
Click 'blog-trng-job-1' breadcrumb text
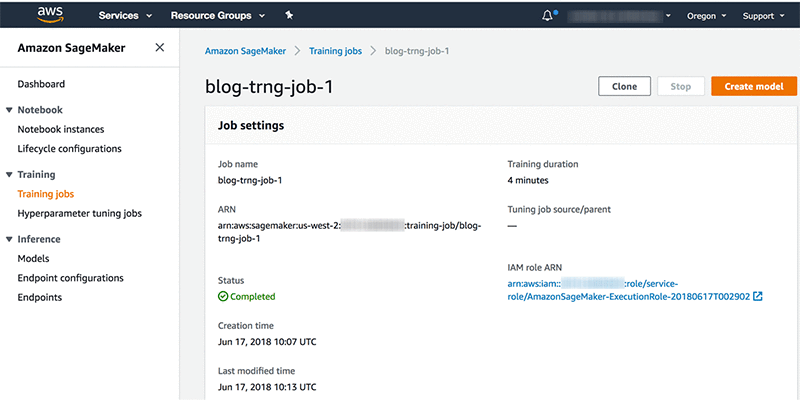[x=417, y=51]
